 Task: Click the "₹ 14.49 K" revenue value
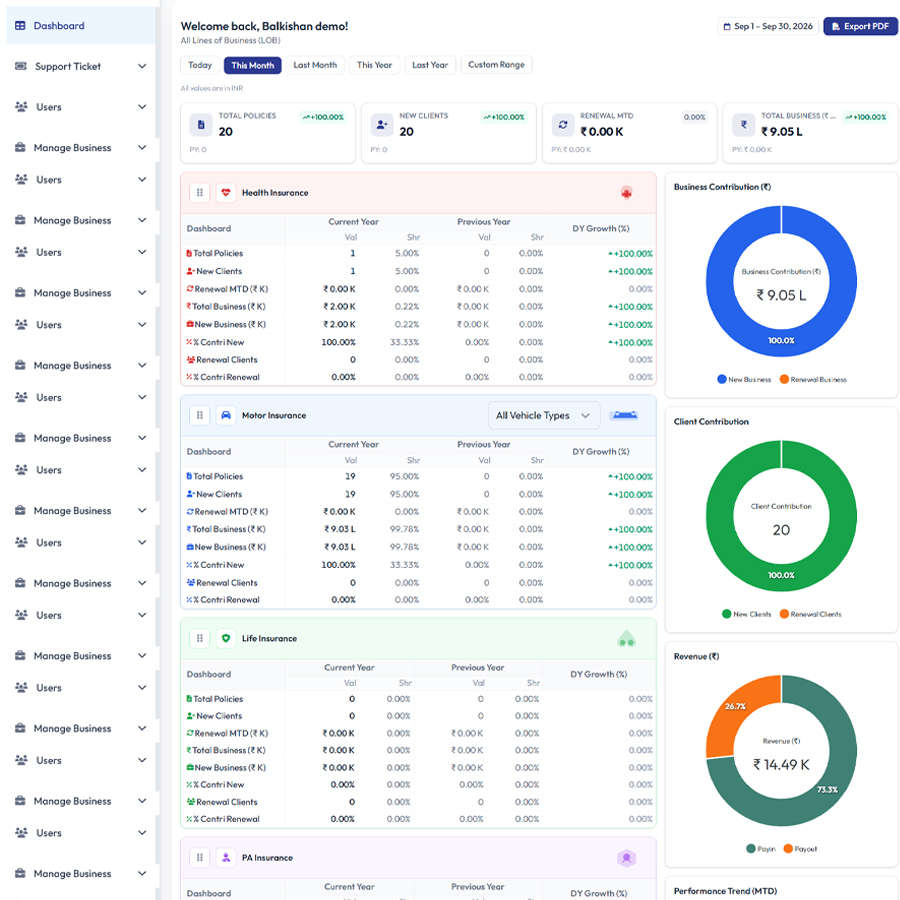coord(781,765)
